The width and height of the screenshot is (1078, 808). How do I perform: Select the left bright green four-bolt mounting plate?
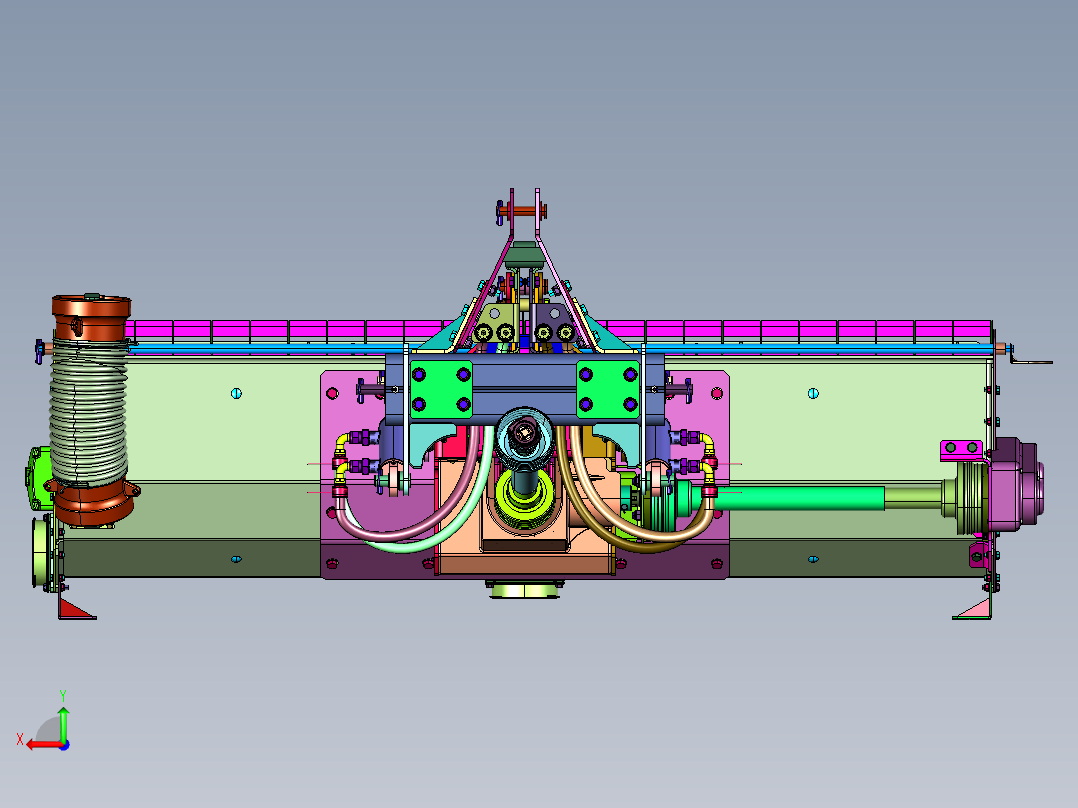click(x=441, y=389)
